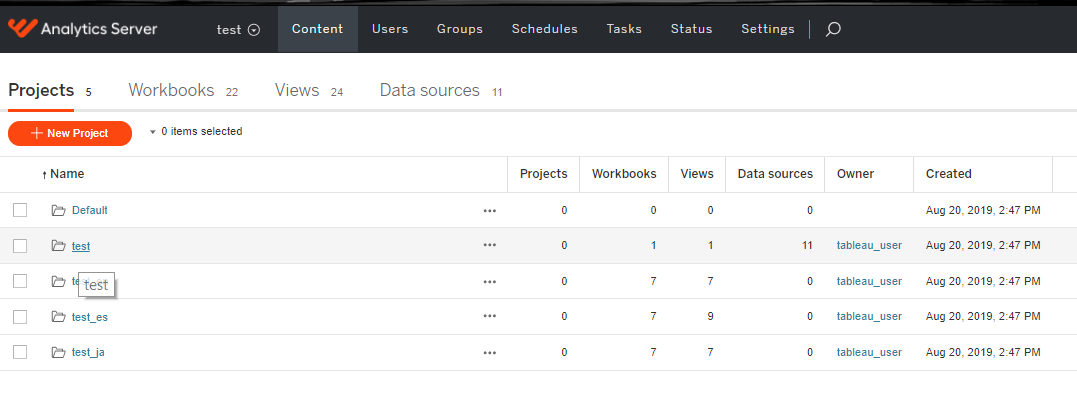Click folder icon of test project row
The height and width of the screenshot is (406, 1077).
(x=58, y=246)
